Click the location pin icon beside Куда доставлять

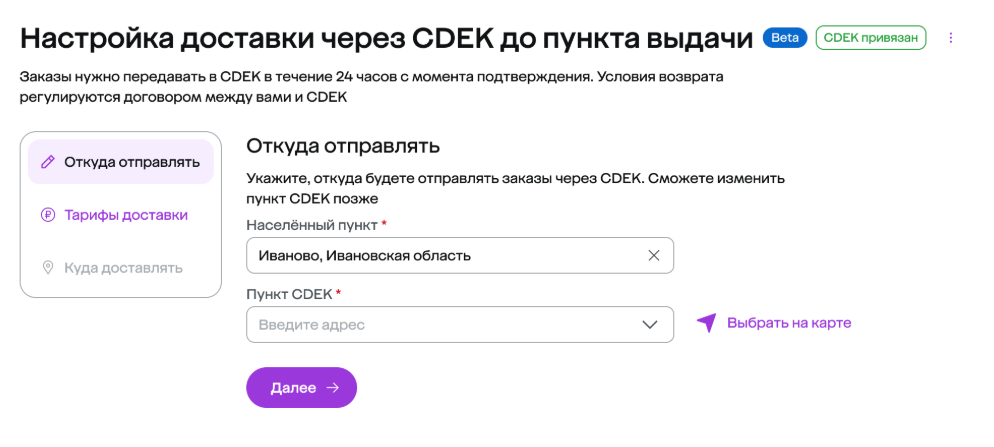[47, 268]
